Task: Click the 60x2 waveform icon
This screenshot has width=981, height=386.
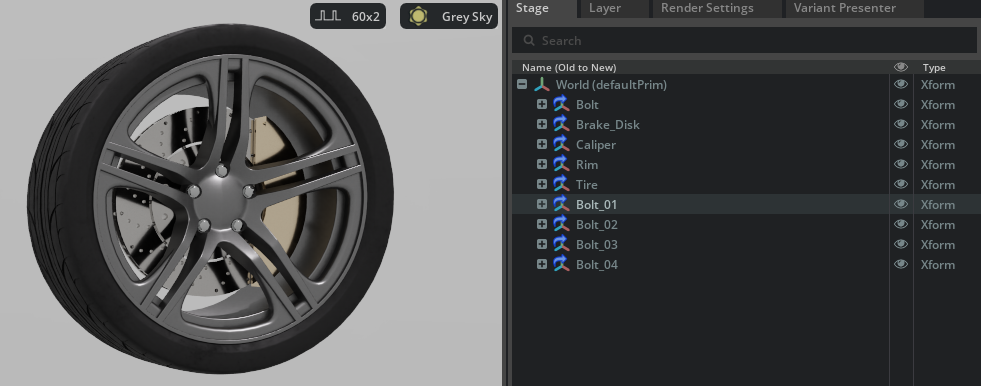Action: [x=328, y=16]
